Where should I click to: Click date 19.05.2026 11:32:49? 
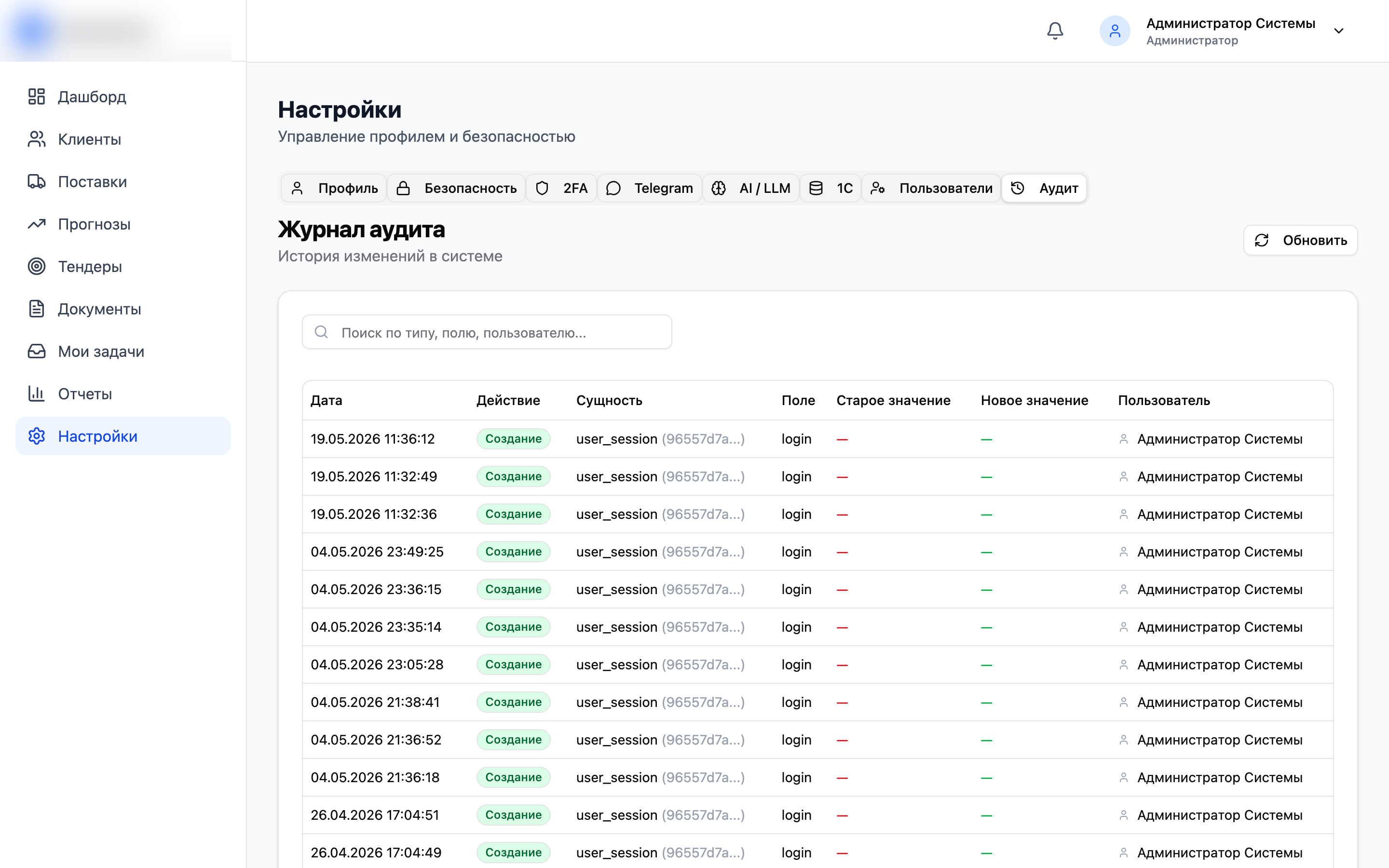[x=374, y=476]
